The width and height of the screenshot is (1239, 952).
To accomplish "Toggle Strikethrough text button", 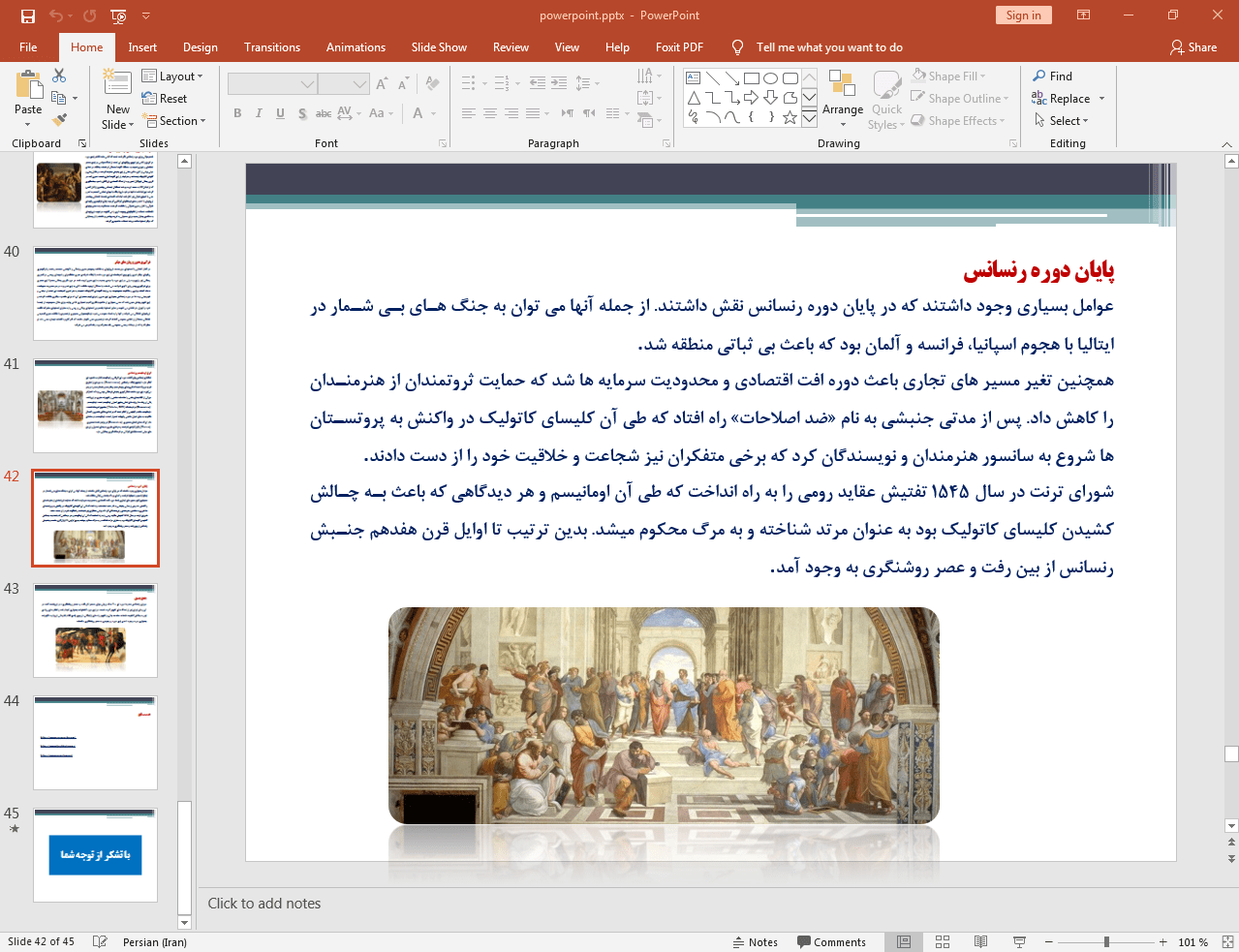I will pos(324,113).
